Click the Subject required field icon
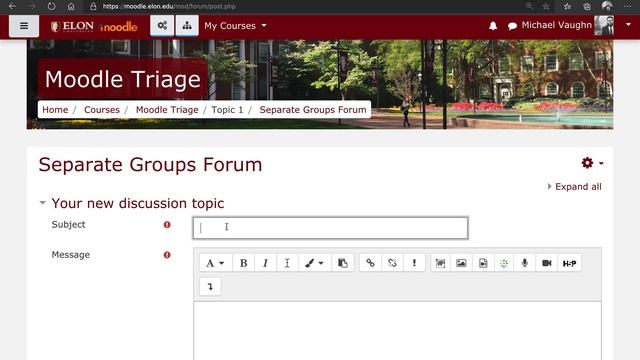 167,224
